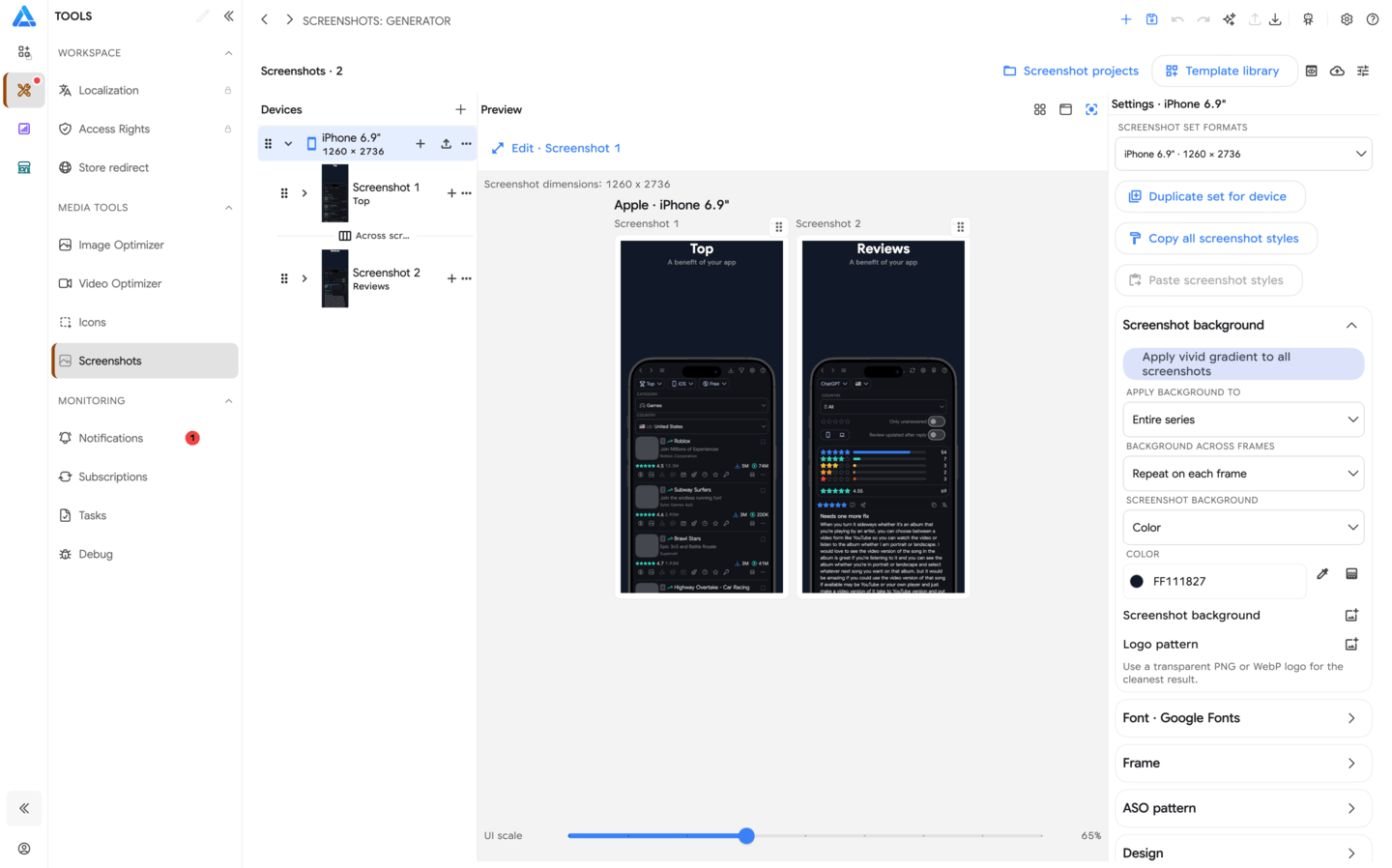
Task: Upload Logo pattern image icon
Action: (x=1351, y=644)
